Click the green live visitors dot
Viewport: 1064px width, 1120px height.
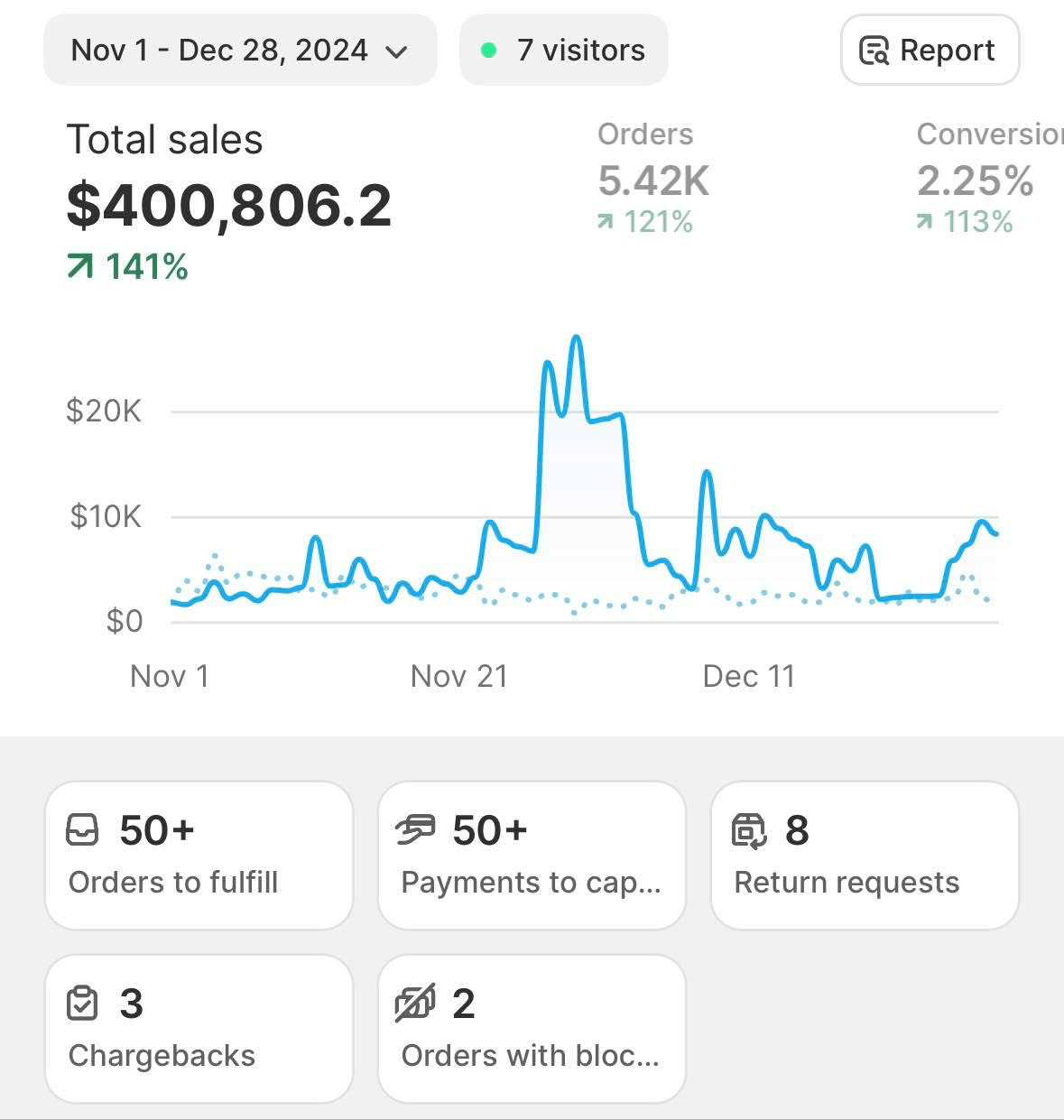(x=488, y=51)
